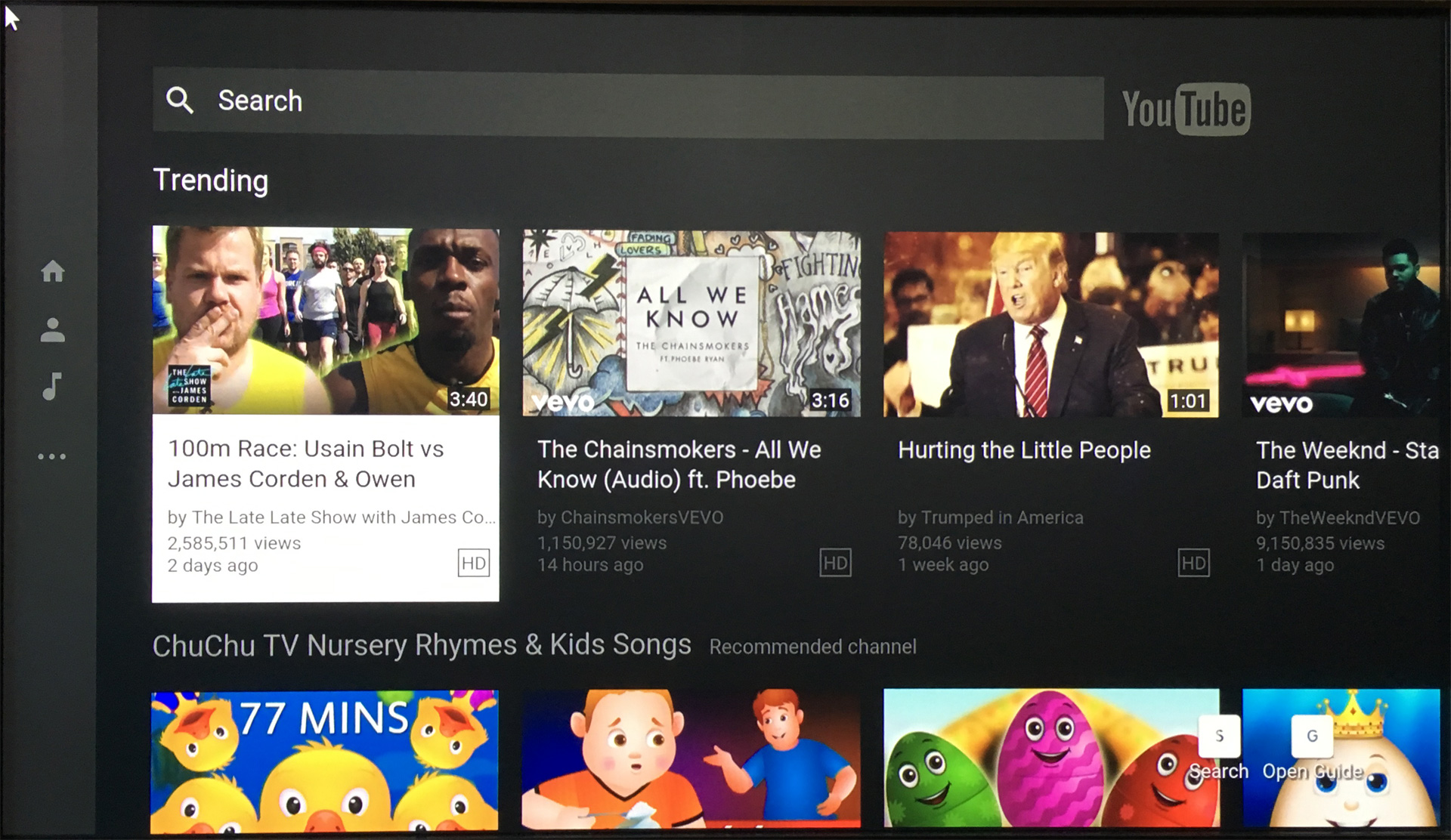Image resolution: width=1451 pixels, height=840 pixels.
Task: Click the HD badge on Usain Bolt video
Action: 474,563
